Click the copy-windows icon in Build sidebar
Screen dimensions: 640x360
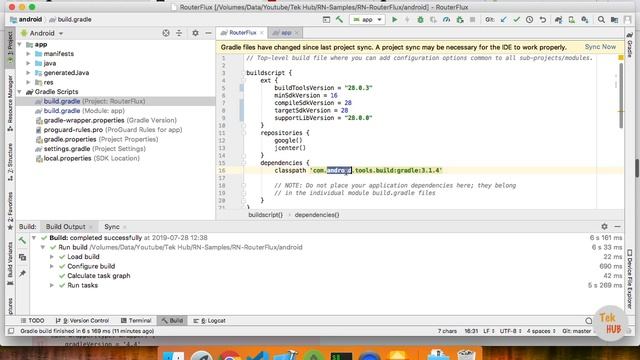(22, 257)
